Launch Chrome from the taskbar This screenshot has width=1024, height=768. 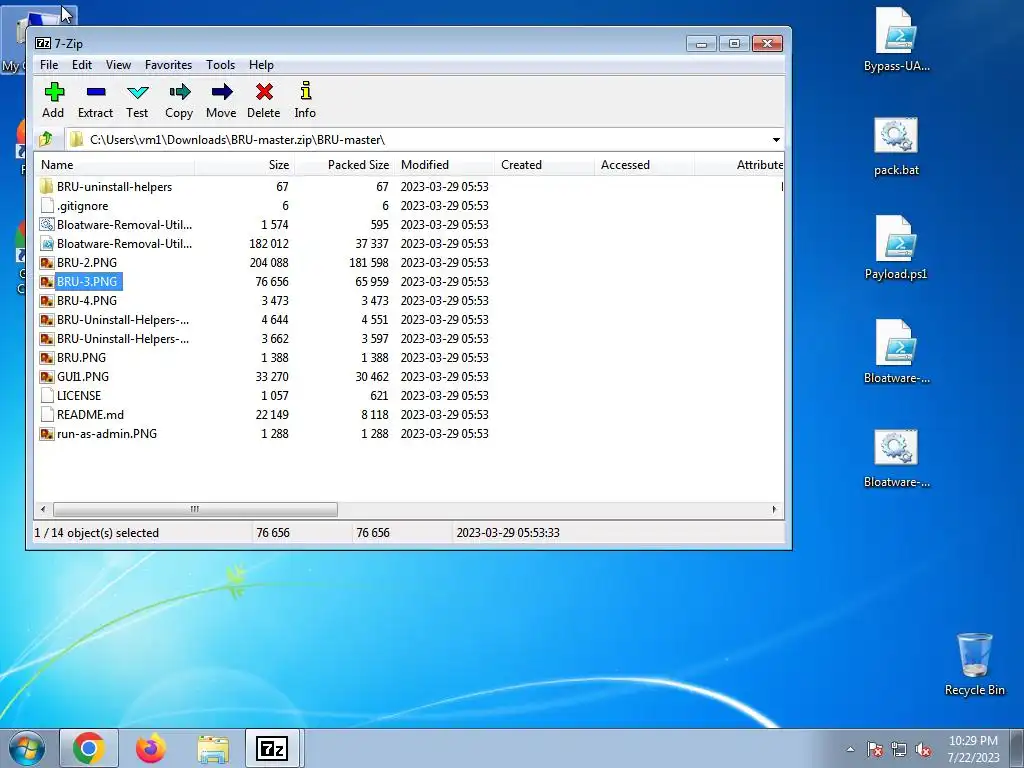pos(89,748)
